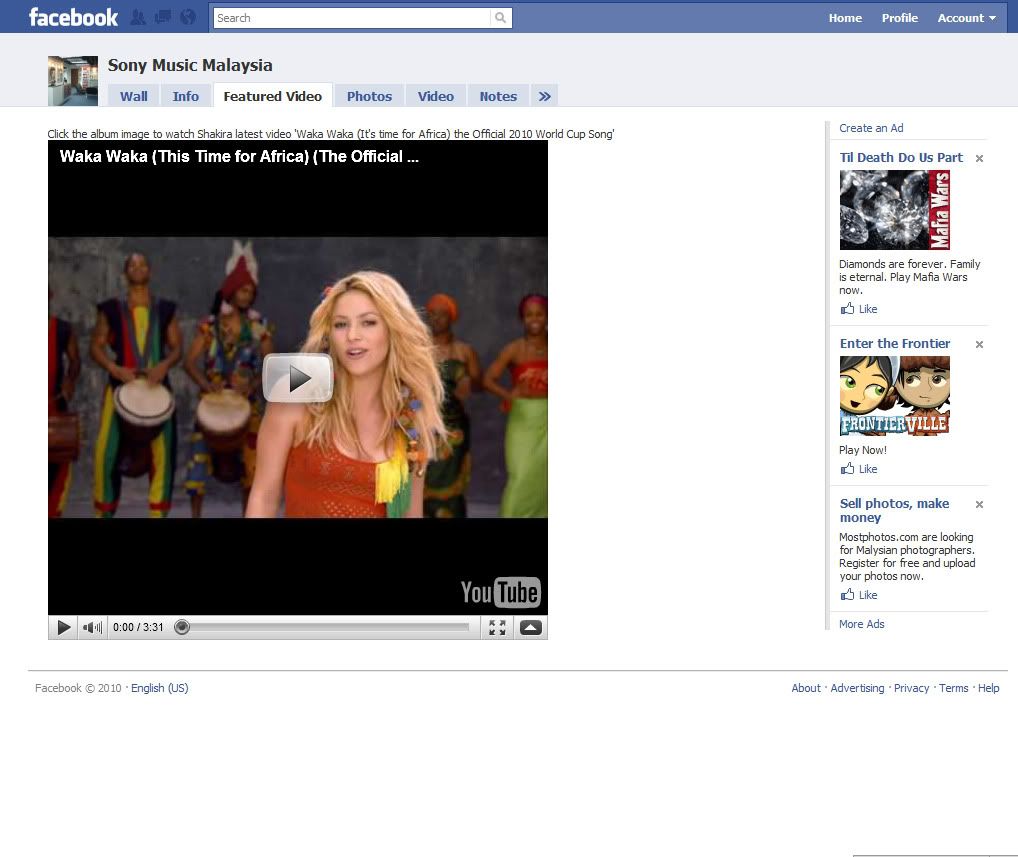The height and width of the screenshot is (857, 1018).
Task: Switch to the Wall tab
Action: 134,96
